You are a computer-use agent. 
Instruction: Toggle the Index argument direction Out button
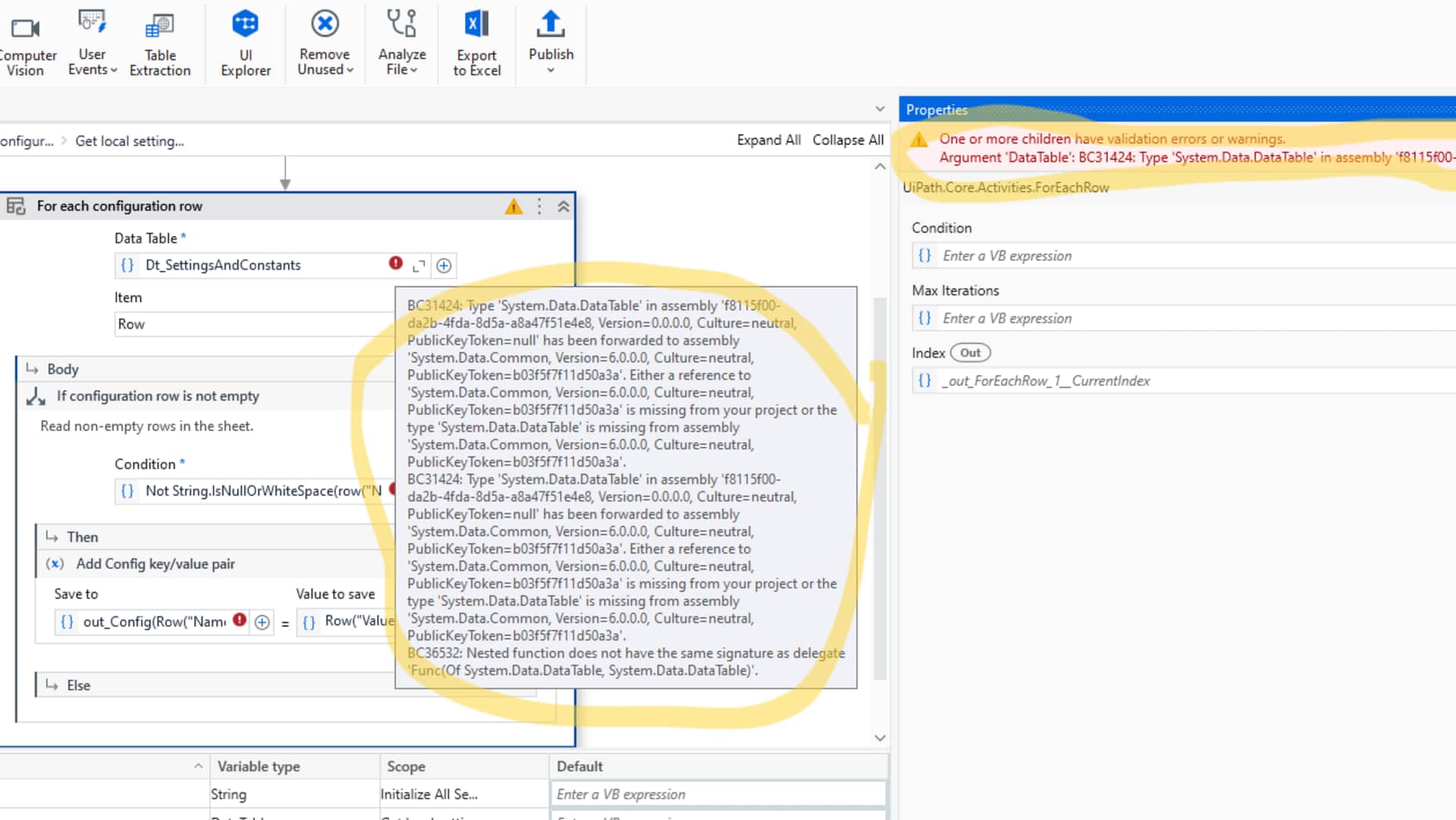tap(970, 352)
